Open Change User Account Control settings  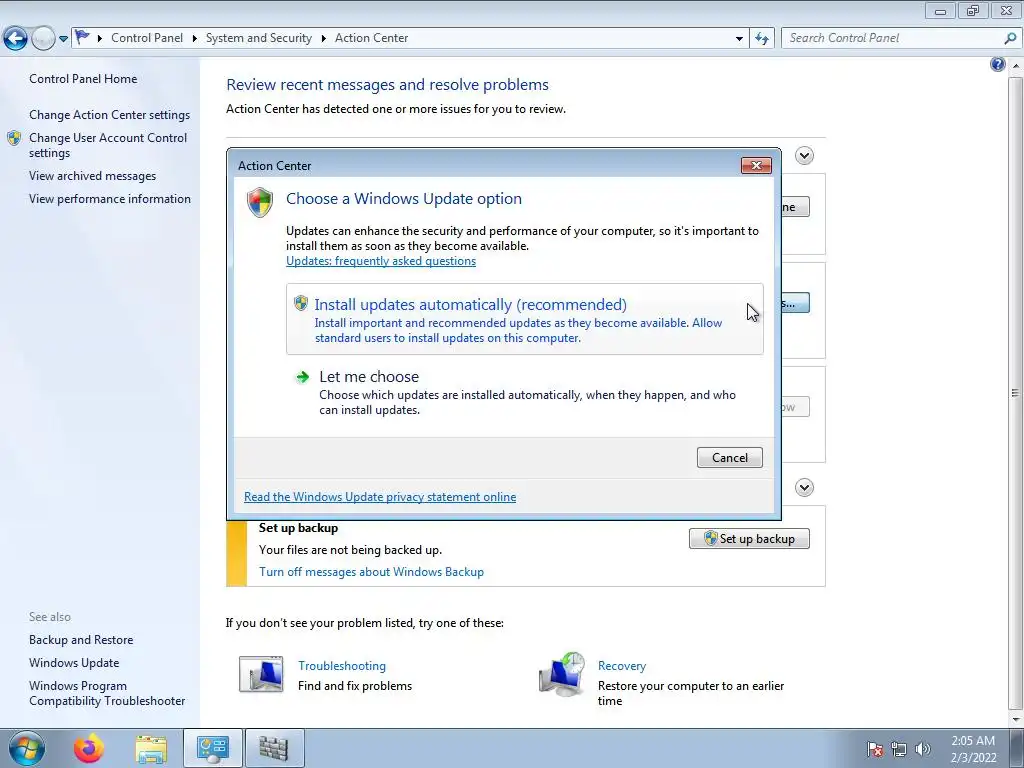click(x=108, y=145)
